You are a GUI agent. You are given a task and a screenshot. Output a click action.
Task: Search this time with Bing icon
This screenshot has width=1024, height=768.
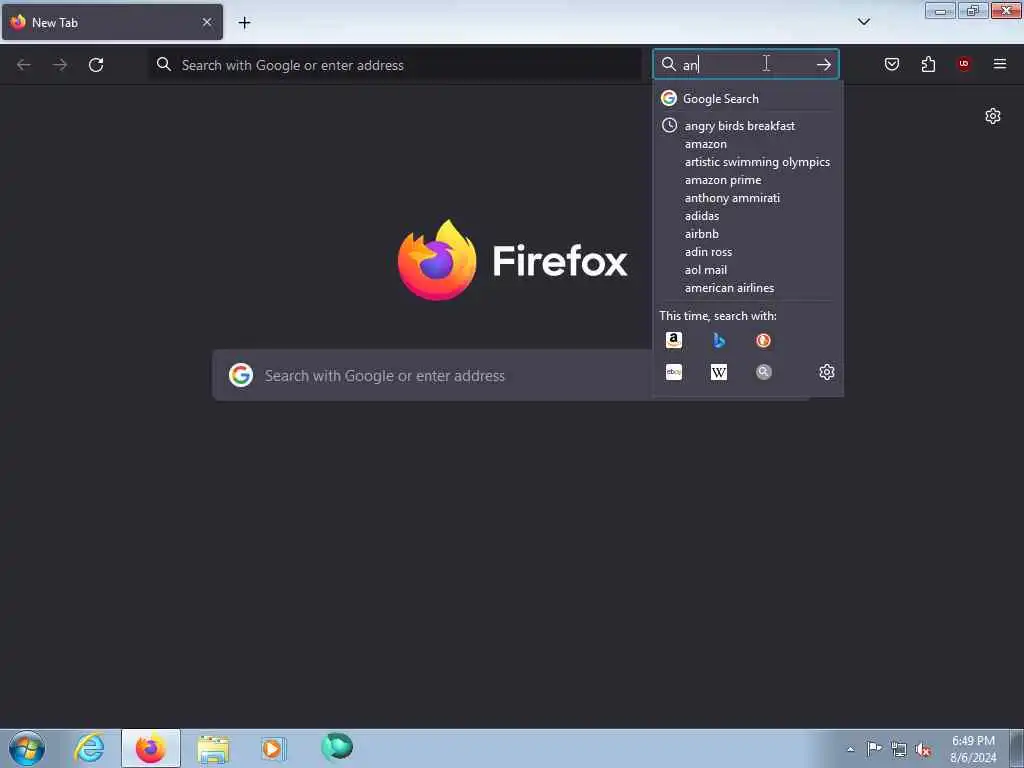click(718, 340)
